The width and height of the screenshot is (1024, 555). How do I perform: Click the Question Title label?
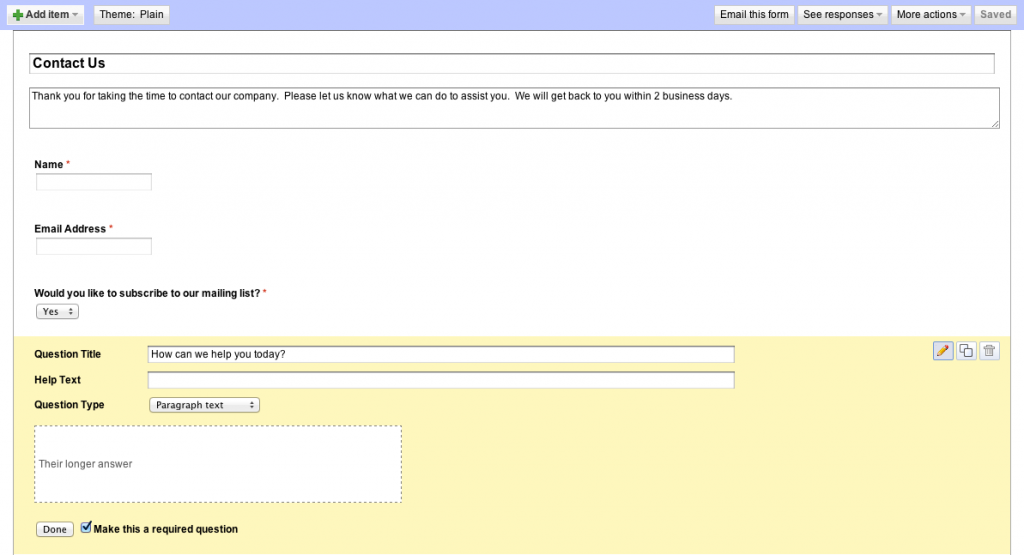67,354
